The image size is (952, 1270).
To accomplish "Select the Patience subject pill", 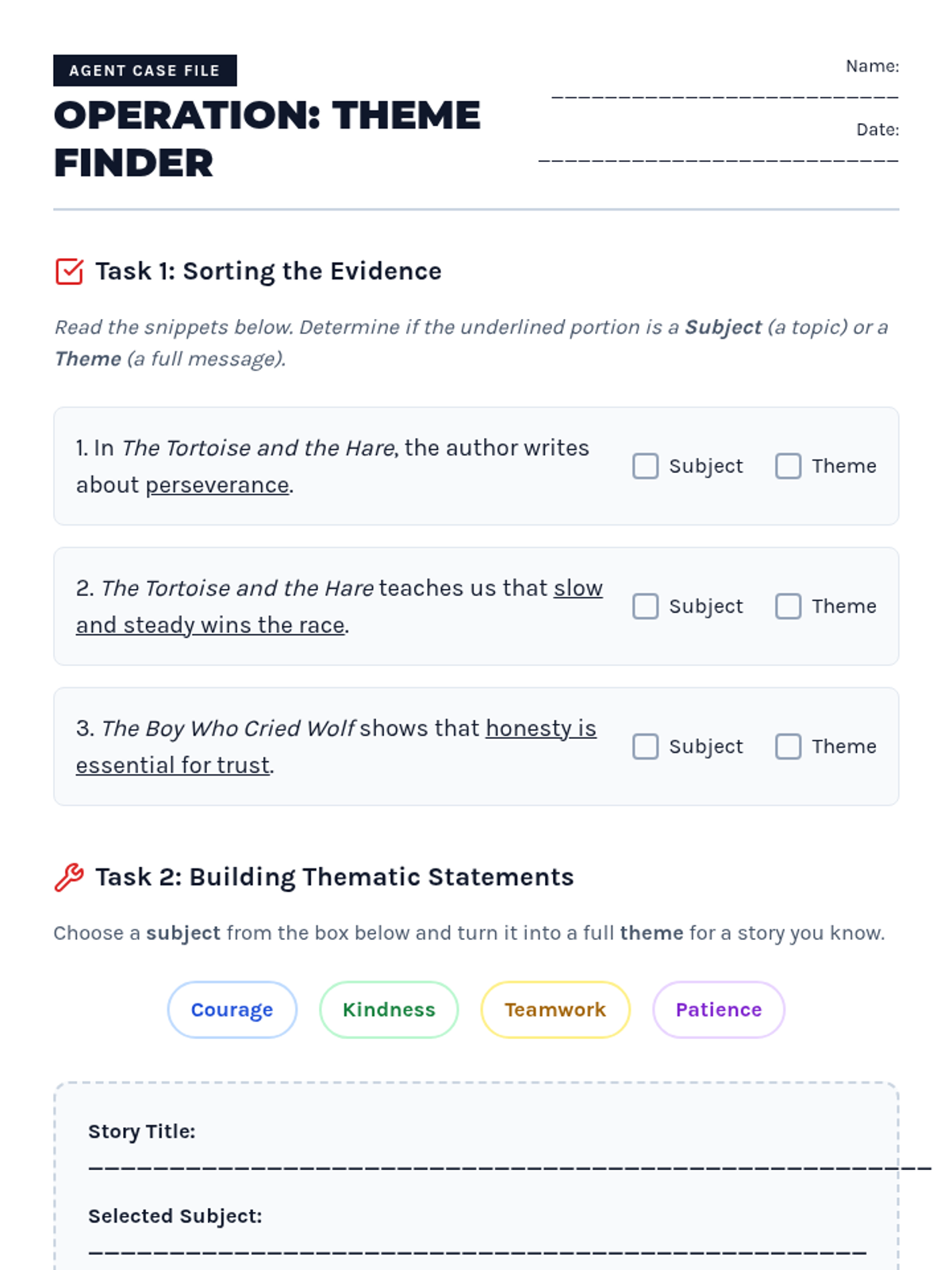I will 719,1010.
